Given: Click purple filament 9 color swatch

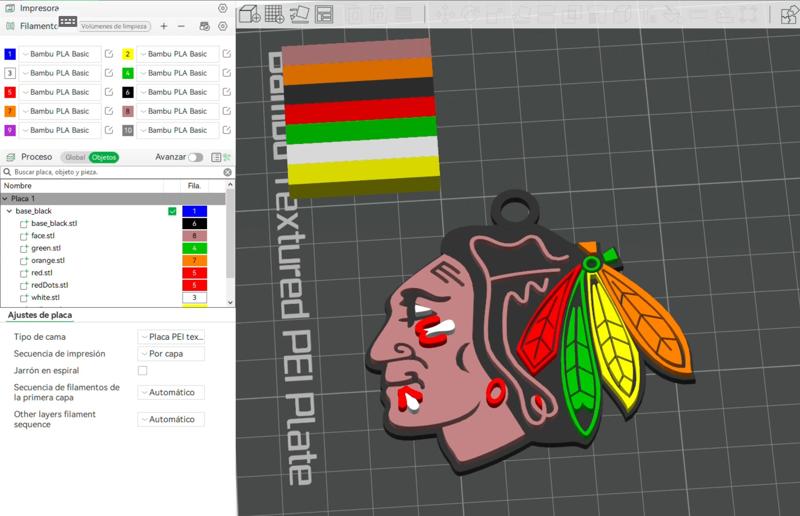Looking at the screenshot, I should pyautogui.click(x=10, y=130).
